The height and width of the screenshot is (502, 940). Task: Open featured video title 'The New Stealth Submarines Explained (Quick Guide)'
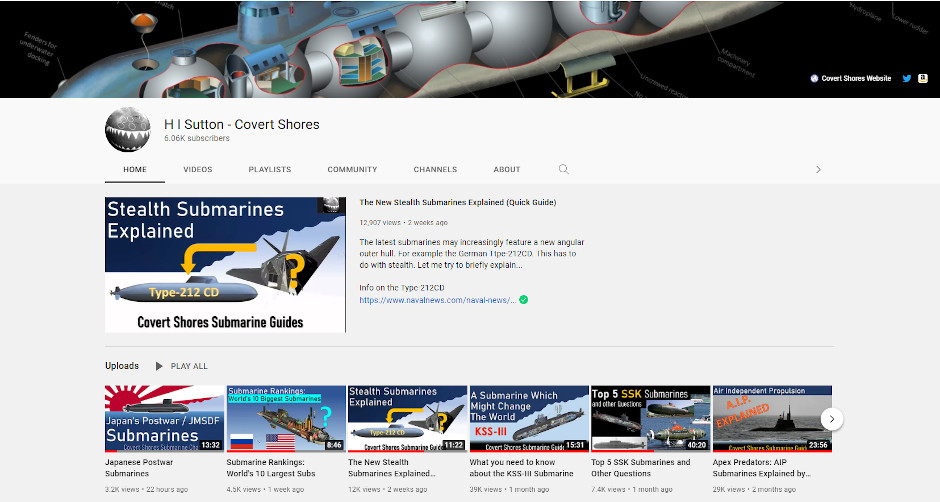pos(457,203)
